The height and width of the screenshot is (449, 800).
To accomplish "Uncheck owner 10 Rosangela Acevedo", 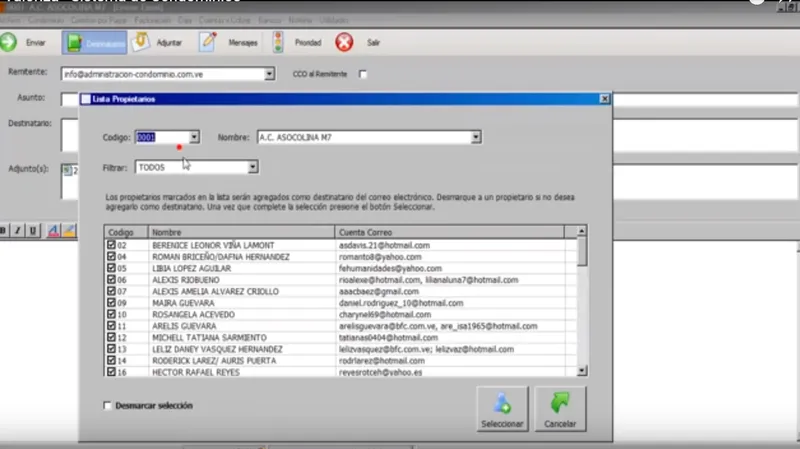I will pos(111,314).
